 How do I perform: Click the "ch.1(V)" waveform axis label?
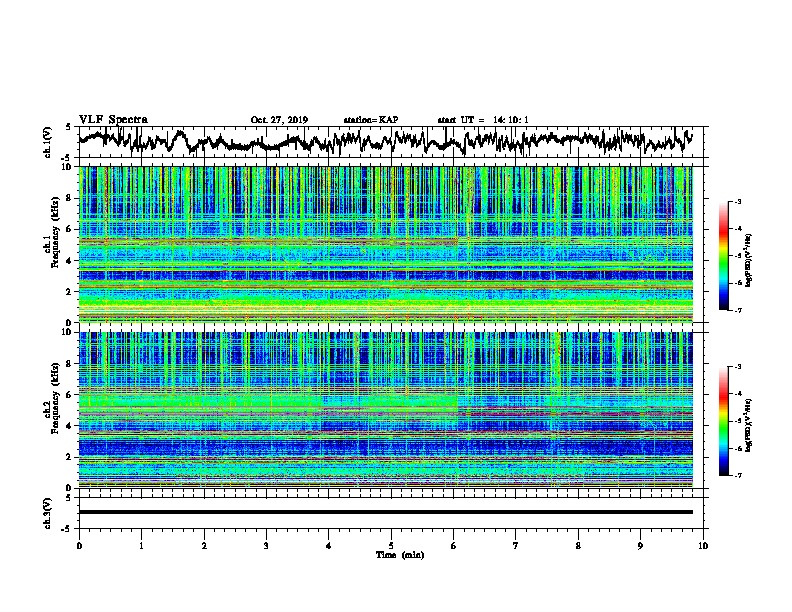[48, 142]
